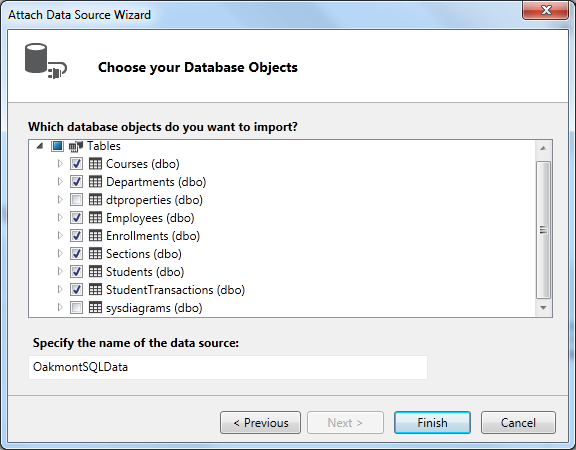Screen dimensions: 576x450
Task: Click the scrollbar down arrow in object list
Action: click(543, 308)
